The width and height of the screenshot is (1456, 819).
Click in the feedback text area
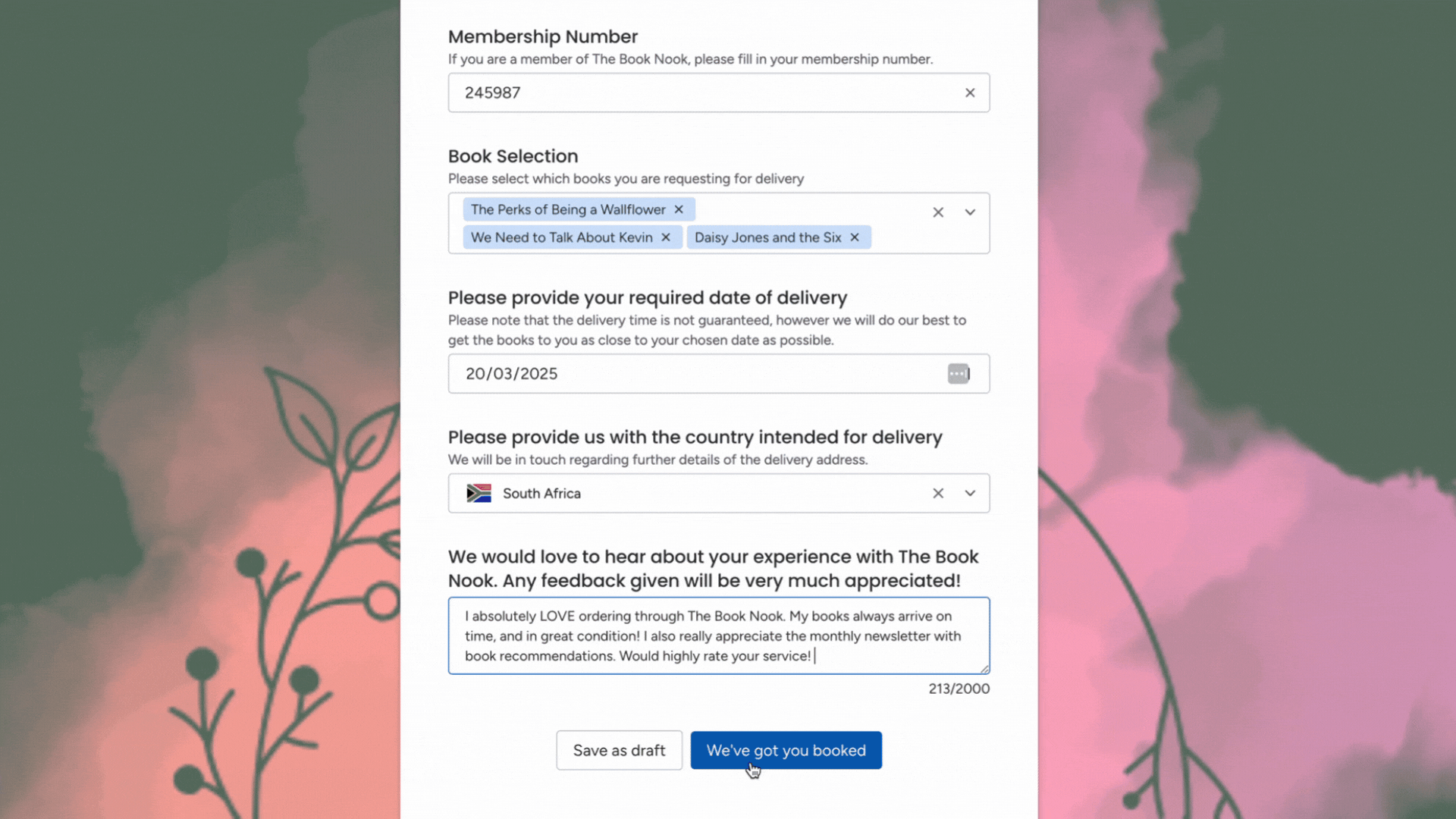click(x=718, y=635)
